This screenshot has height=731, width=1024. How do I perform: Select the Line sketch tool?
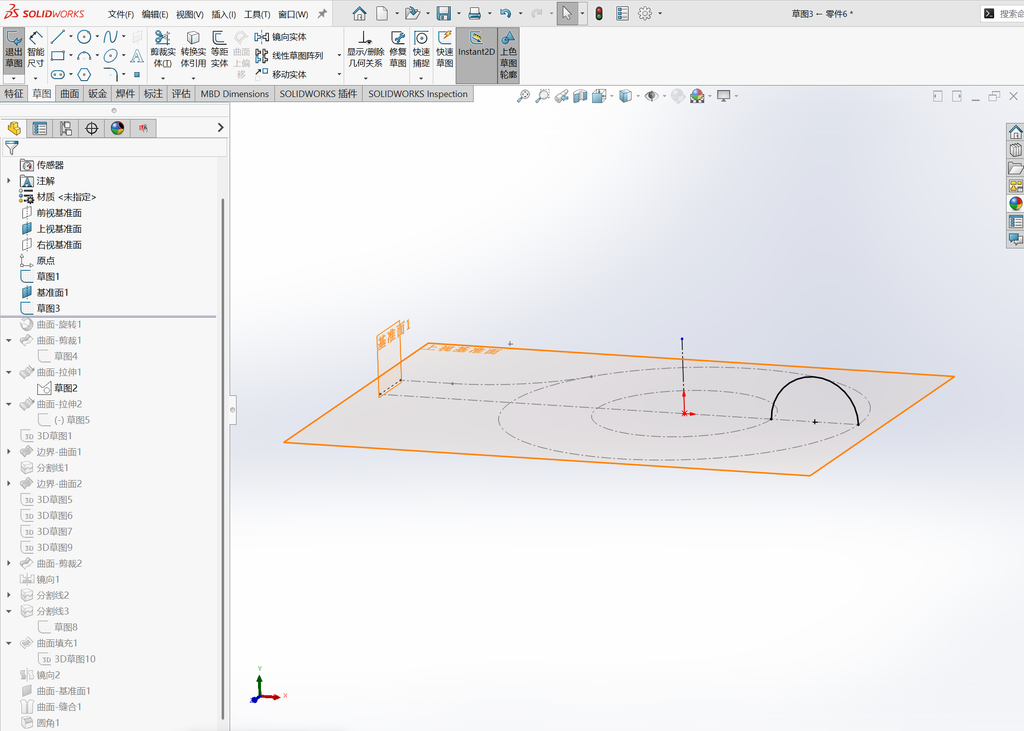[x=57, y=37]
